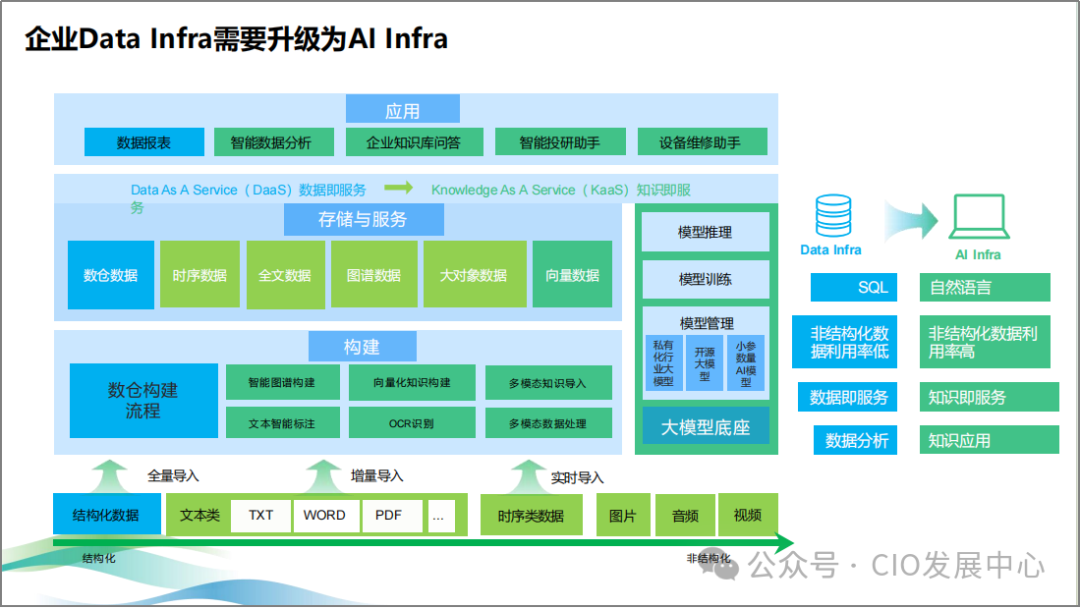The width and height of the screenshot is (1080, 608).
Task: Select the 自然语言 box
Action: click(985, 287)
